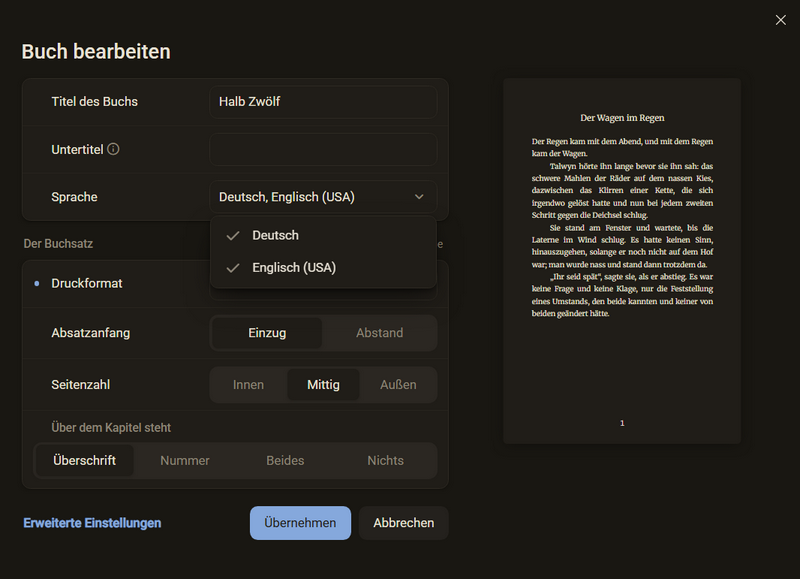This screenshot has height=579, width=800.
Task: Click the Über dem Kapitel steht label
Action: 111,427
